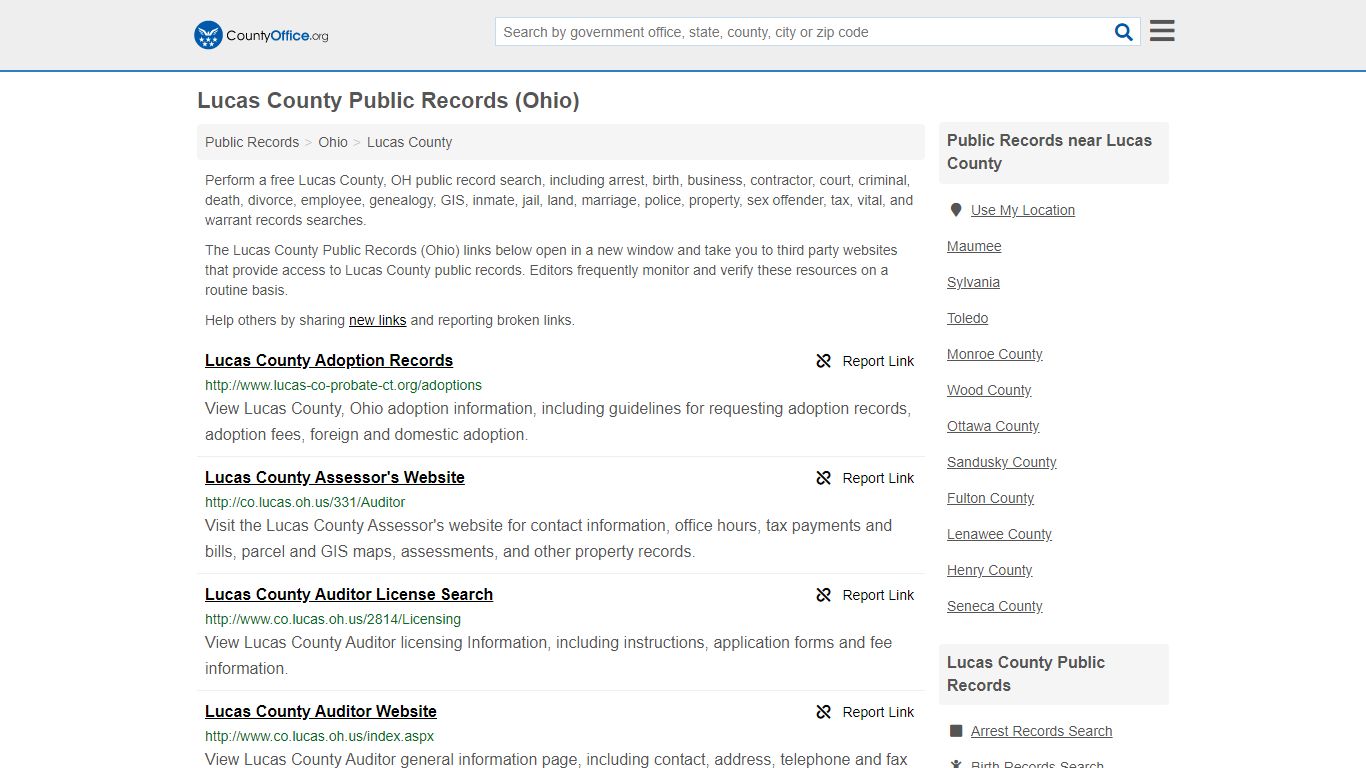Open Henry County link
1366x768 pixels.
(989, 570)
